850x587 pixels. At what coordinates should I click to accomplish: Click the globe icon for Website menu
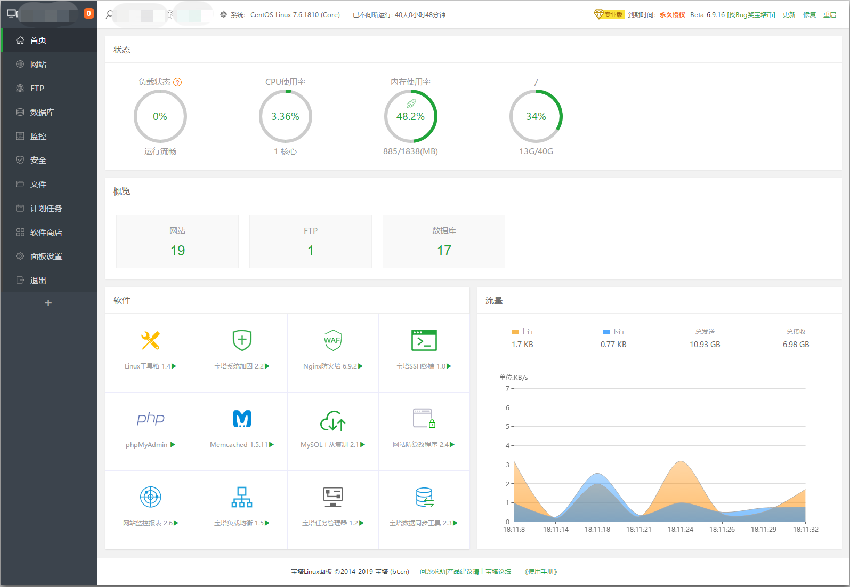click(20, 64)
